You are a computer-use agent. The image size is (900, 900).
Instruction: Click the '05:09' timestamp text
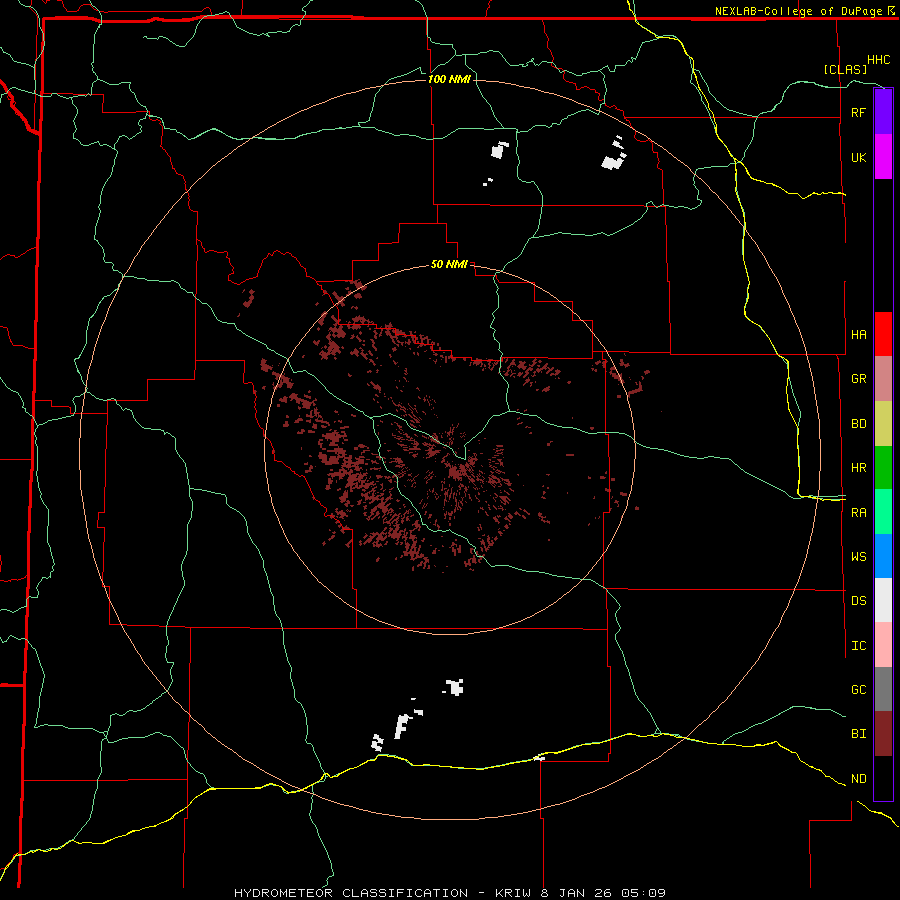[x=644, y=893]
